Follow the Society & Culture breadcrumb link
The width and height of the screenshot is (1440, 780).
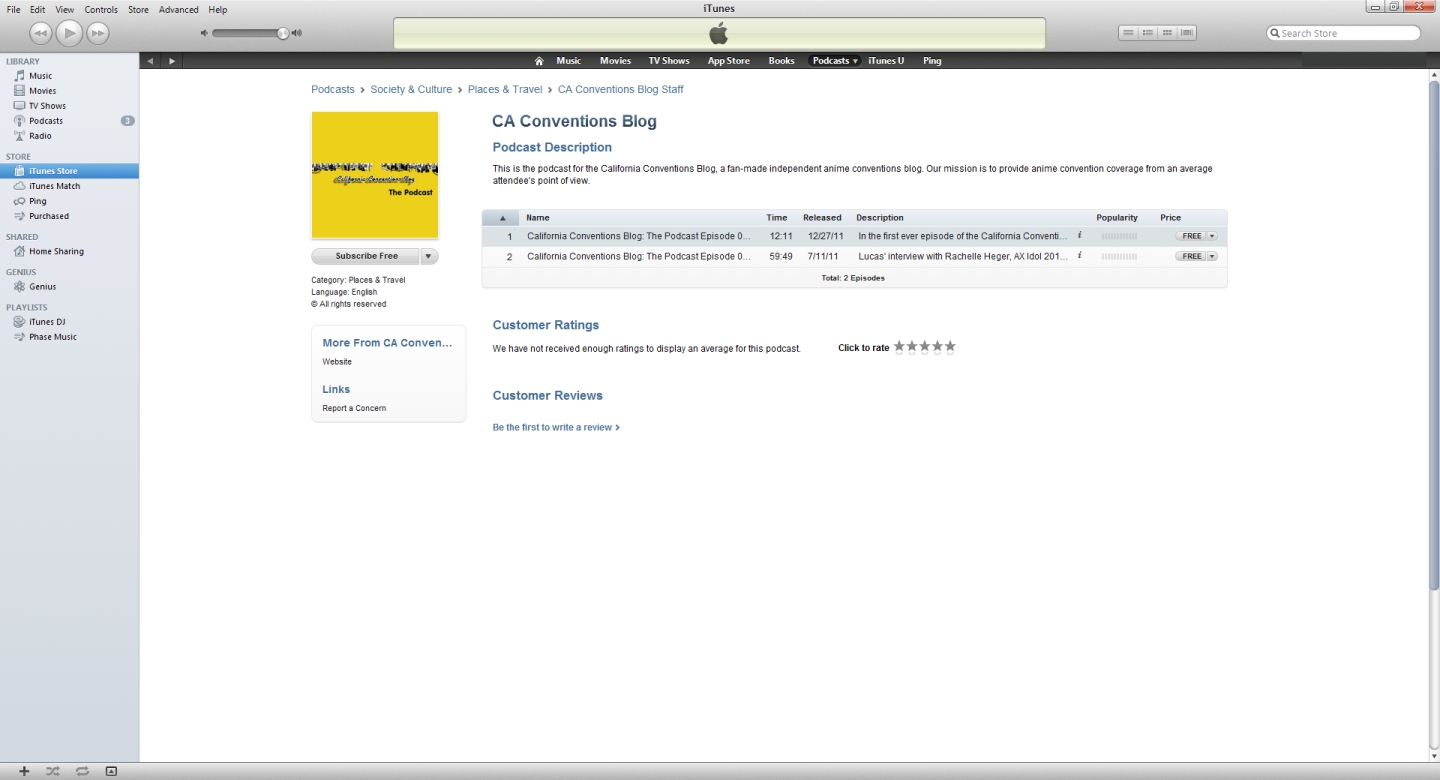pos(411,90)
